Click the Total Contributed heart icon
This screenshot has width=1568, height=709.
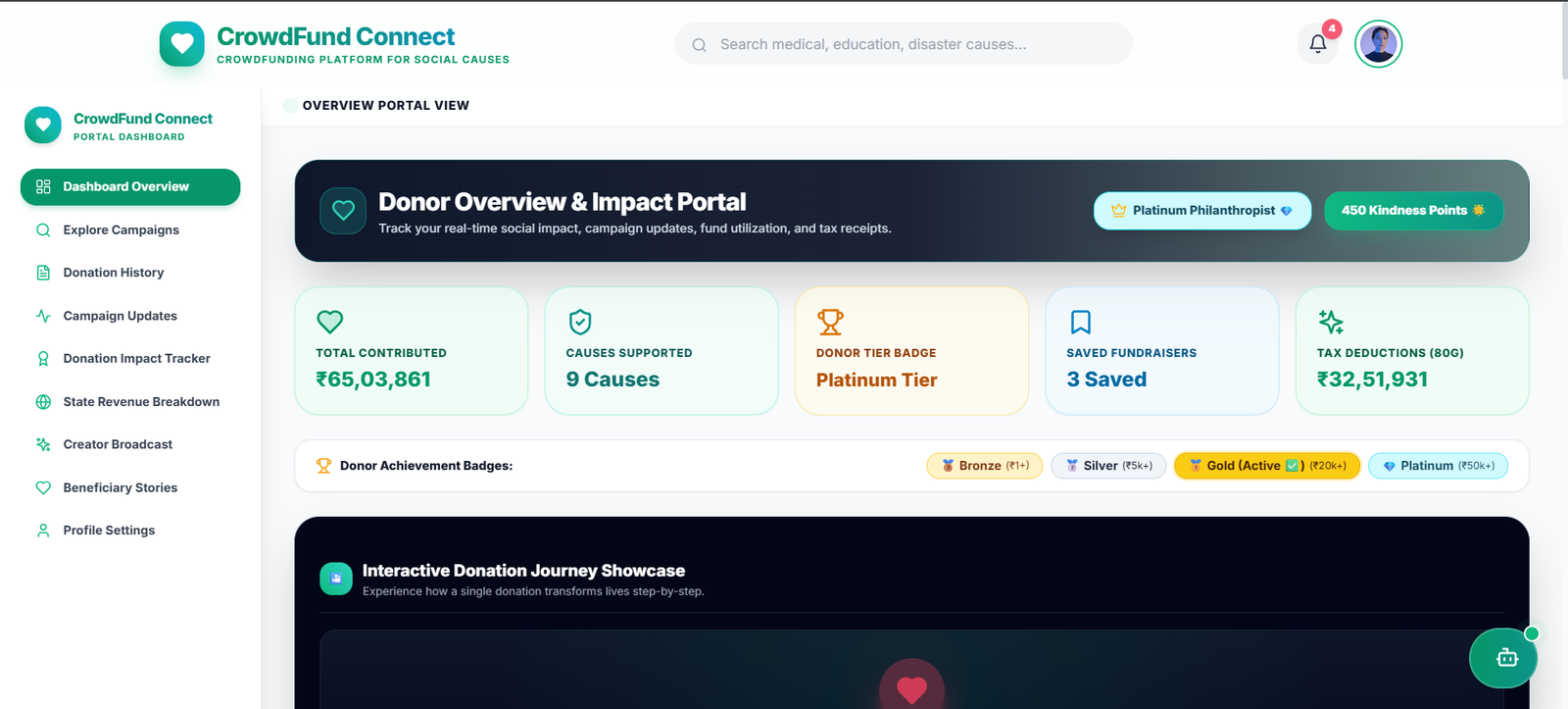tap(330, 322)
